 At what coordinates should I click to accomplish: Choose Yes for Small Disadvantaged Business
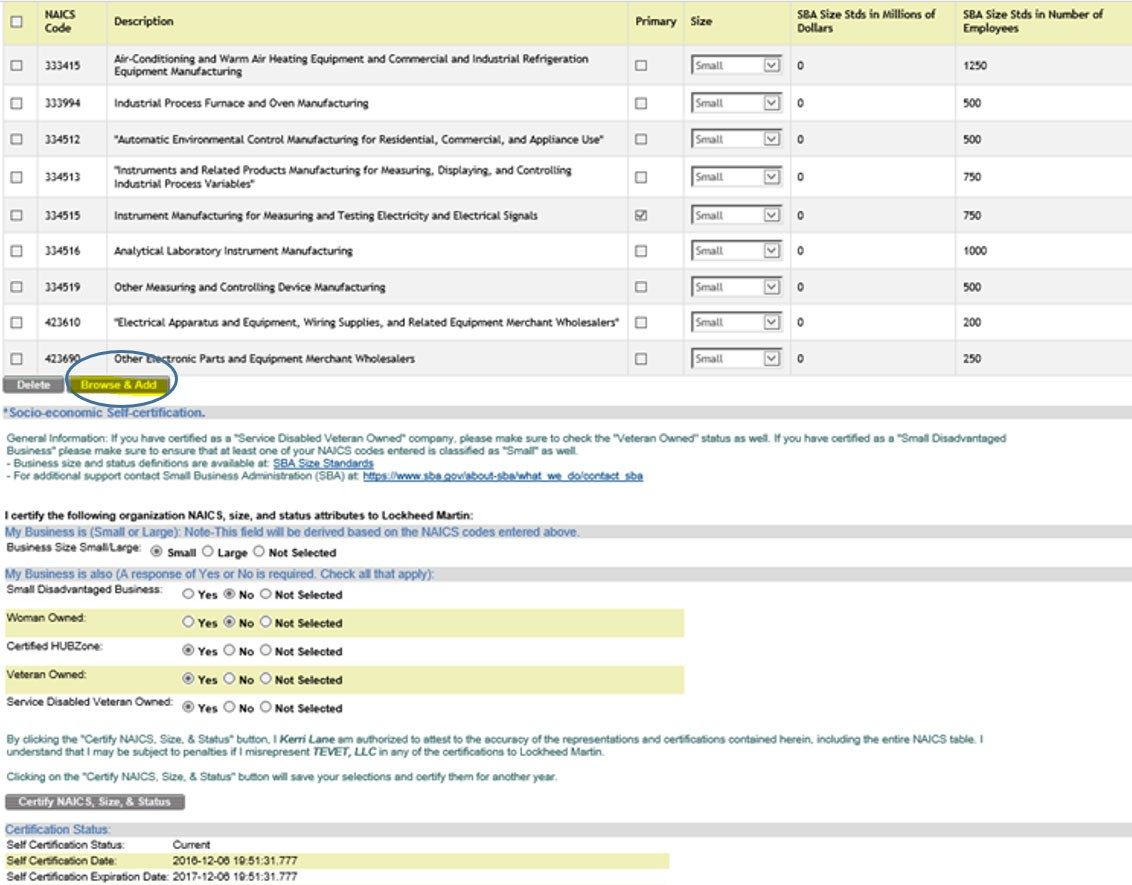[x=187, y=594]
